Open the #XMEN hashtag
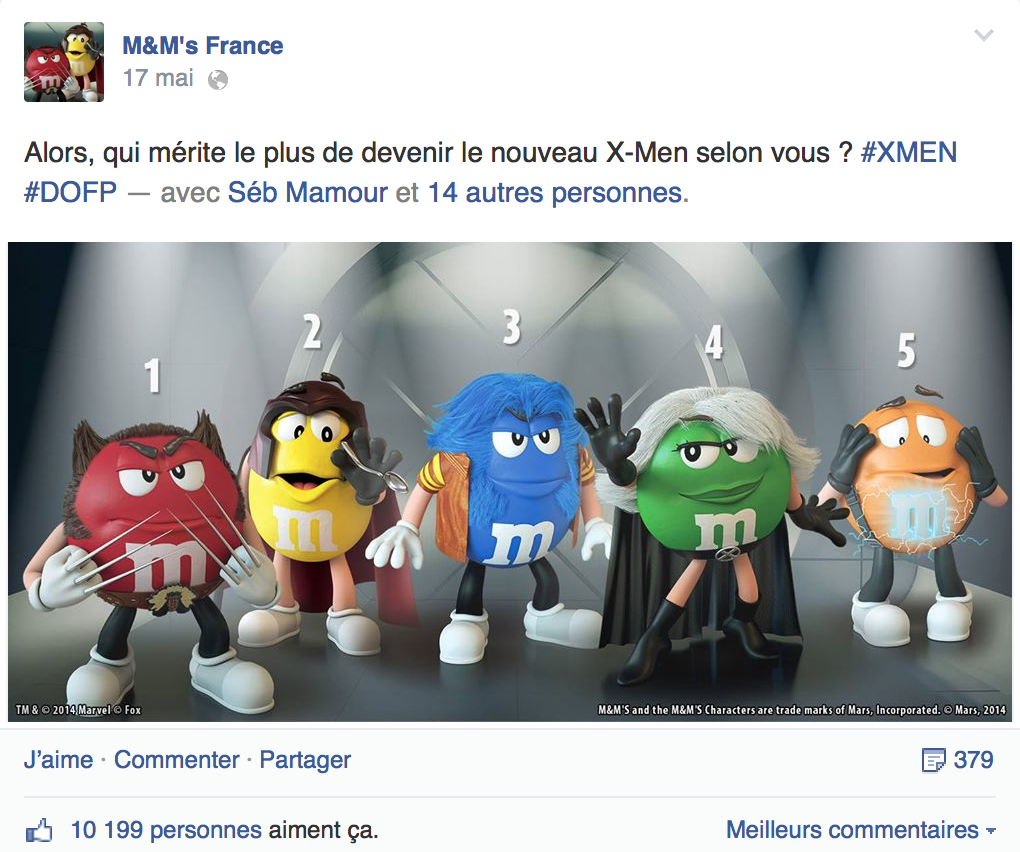1020x852 pixels. [x=908, y=153]
